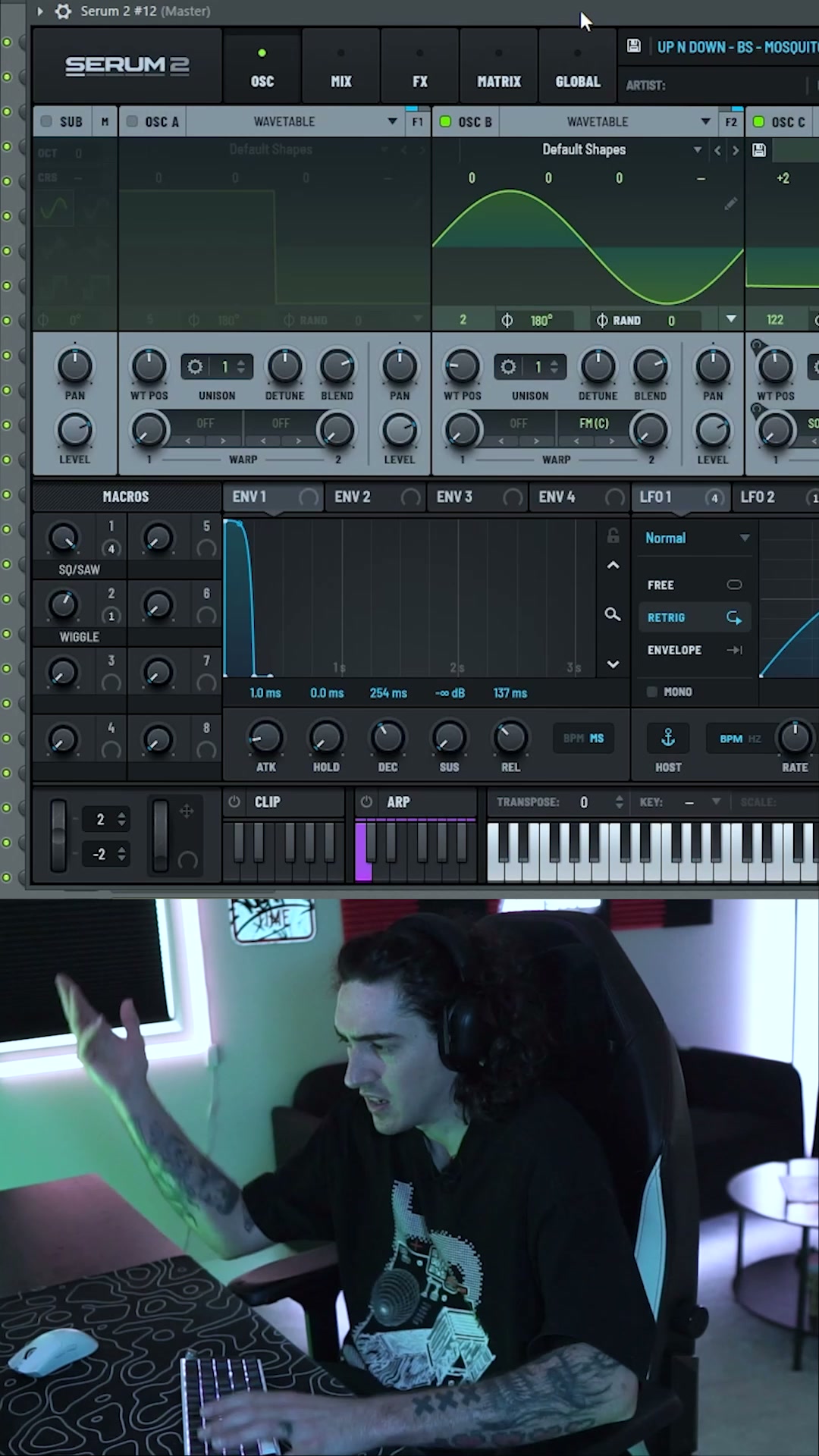Select RETRIG LFO trigger mode

(x=694, y=617)
